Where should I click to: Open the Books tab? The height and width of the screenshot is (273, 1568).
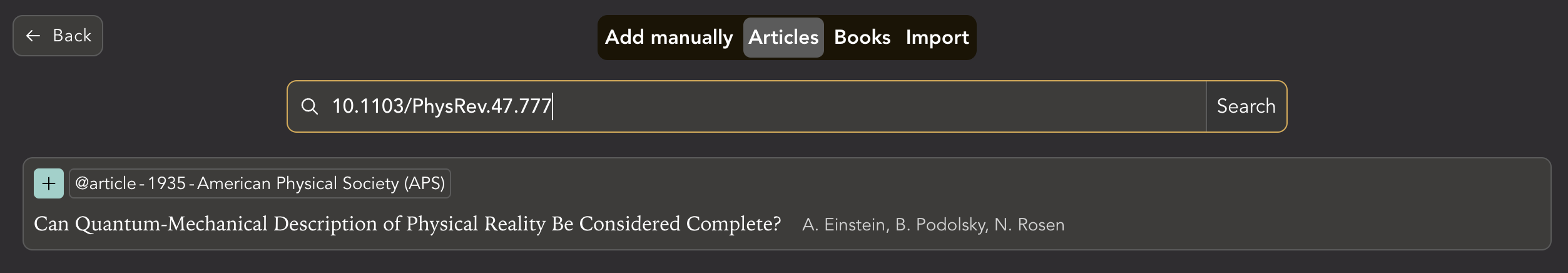pyautogui.click(x=862, y=38)
